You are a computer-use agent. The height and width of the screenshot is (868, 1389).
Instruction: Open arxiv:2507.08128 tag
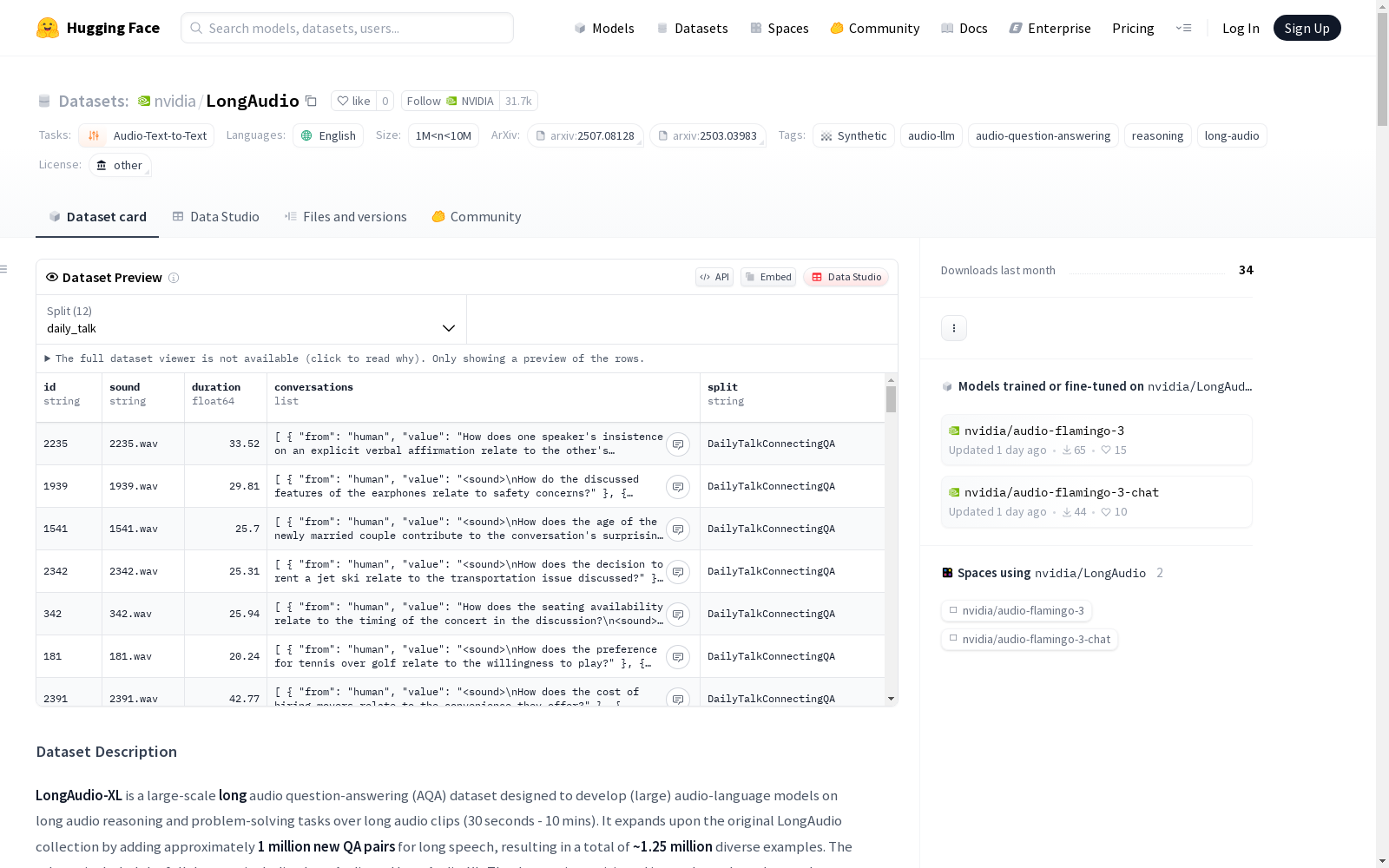tap(585, 135)
